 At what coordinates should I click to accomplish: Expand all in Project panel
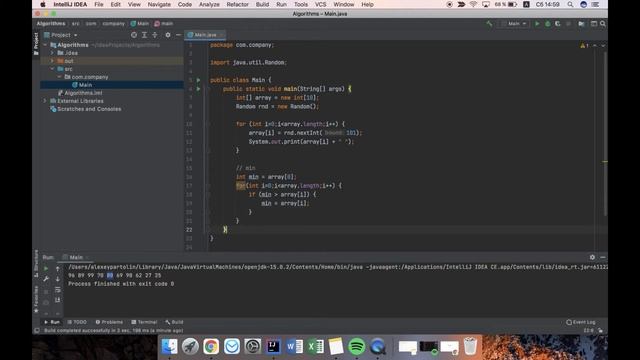point(144,35)
